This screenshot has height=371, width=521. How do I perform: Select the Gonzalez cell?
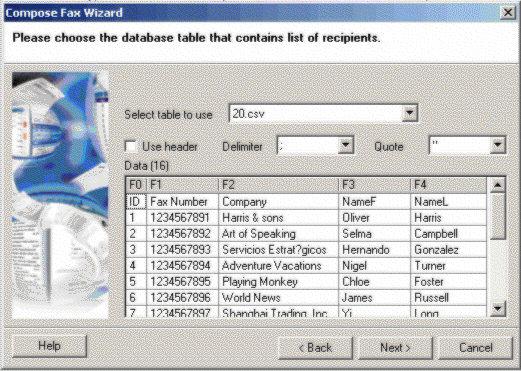(449, 250)
